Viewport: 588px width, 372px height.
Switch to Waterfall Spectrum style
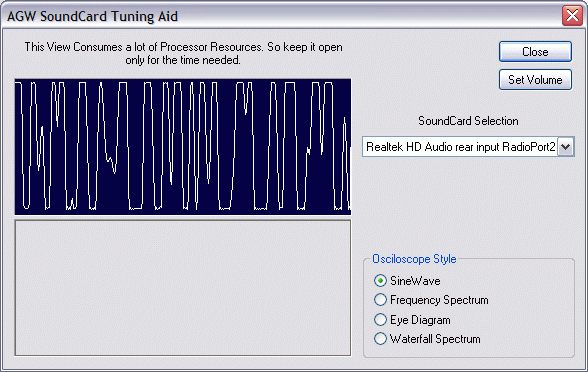click(380, 339)
